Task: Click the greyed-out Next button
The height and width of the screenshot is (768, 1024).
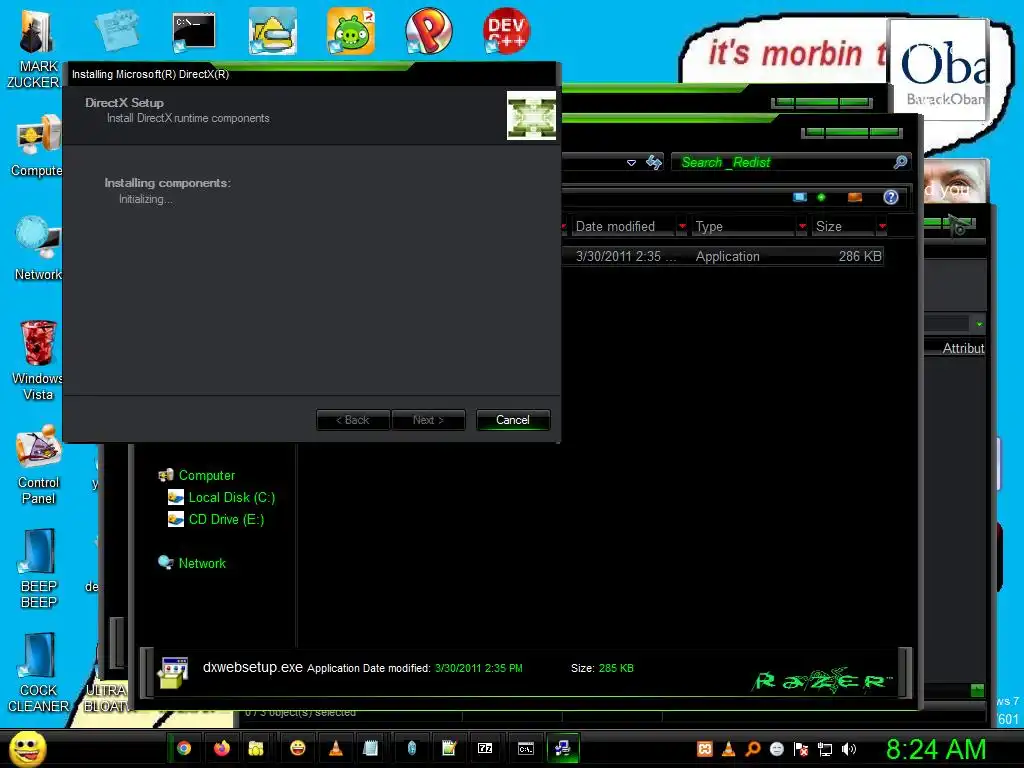Action: coord(428,420)
